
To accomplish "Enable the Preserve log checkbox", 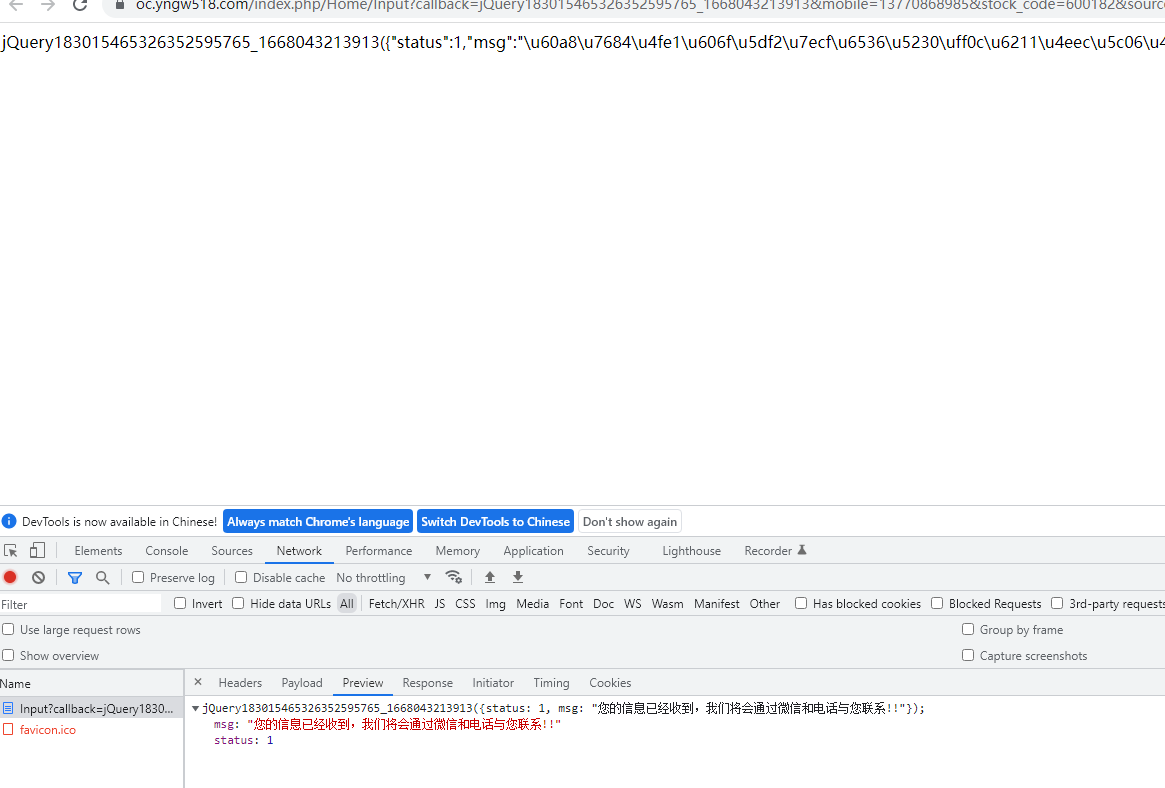I will [139, 577].
